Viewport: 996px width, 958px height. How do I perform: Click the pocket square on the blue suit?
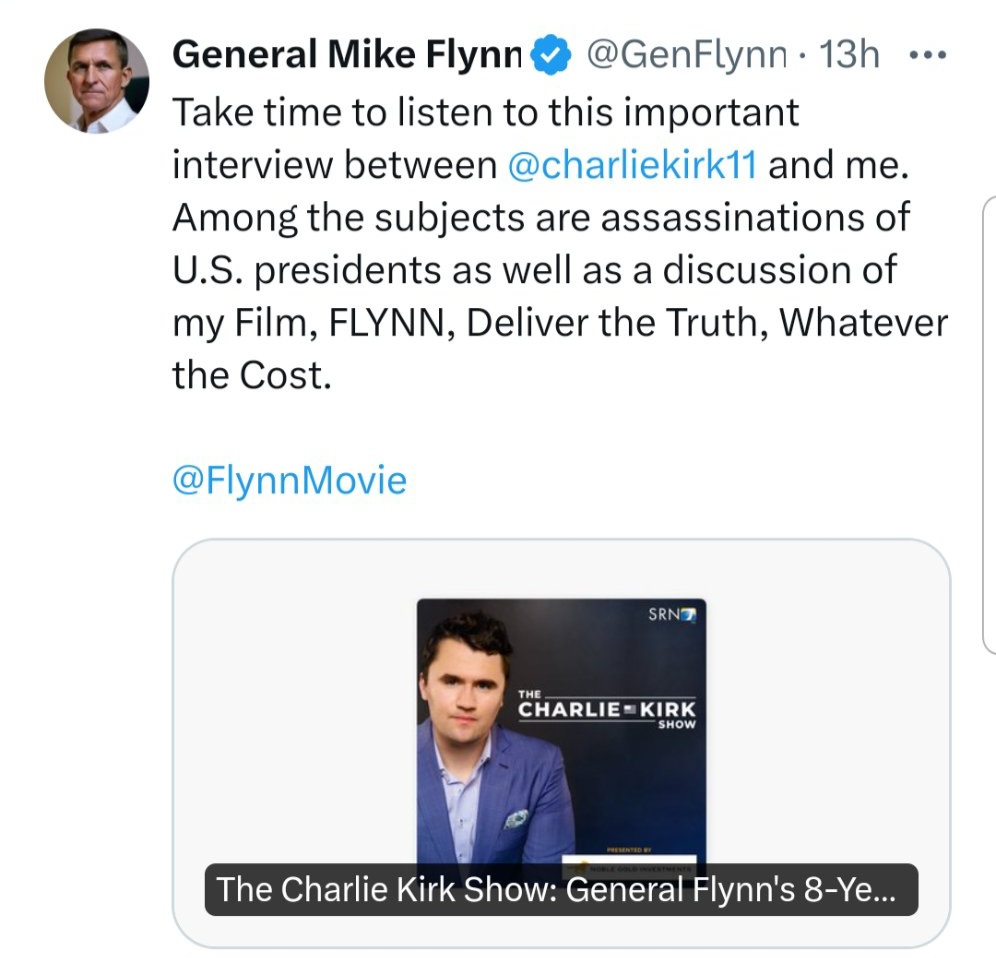(517, 819)
